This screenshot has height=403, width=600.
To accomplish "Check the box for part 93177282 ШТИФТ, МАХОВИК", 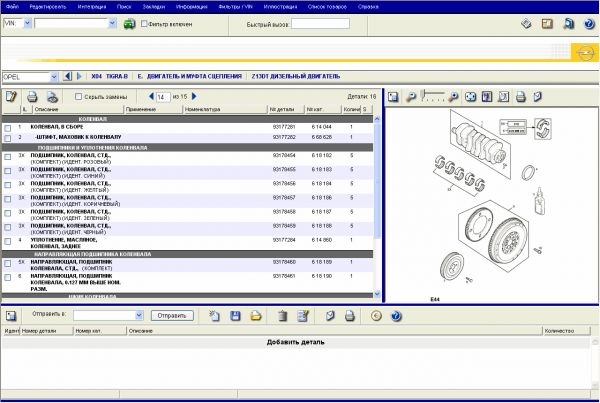I will [x=8, y=138].
